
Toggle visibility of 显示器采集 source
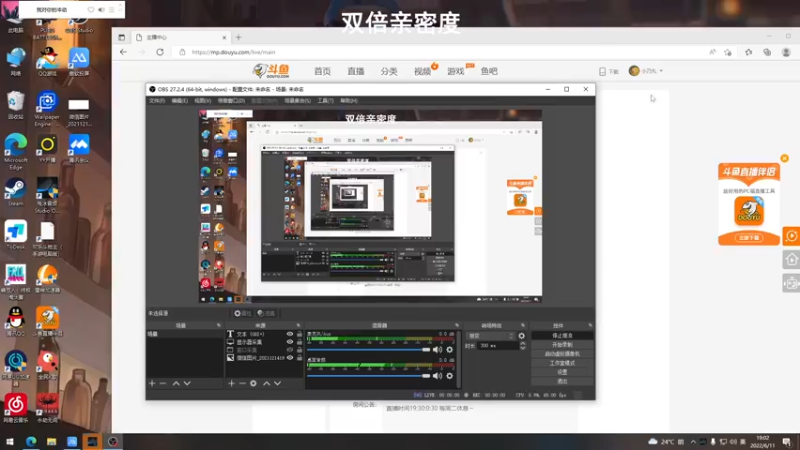click(x=290, y=342)
